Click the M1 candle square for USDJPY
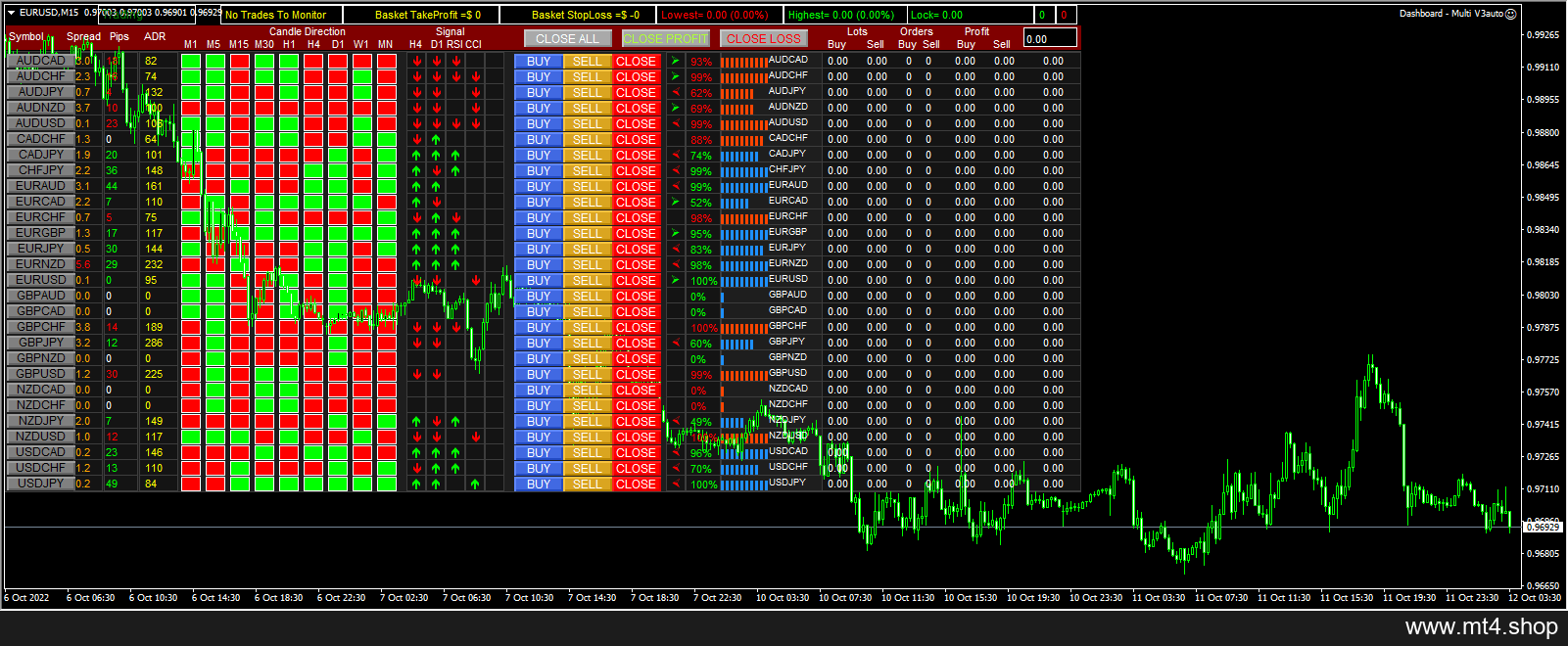The image size is (1568, 646). pyautogui.click(x=190, y=484)
